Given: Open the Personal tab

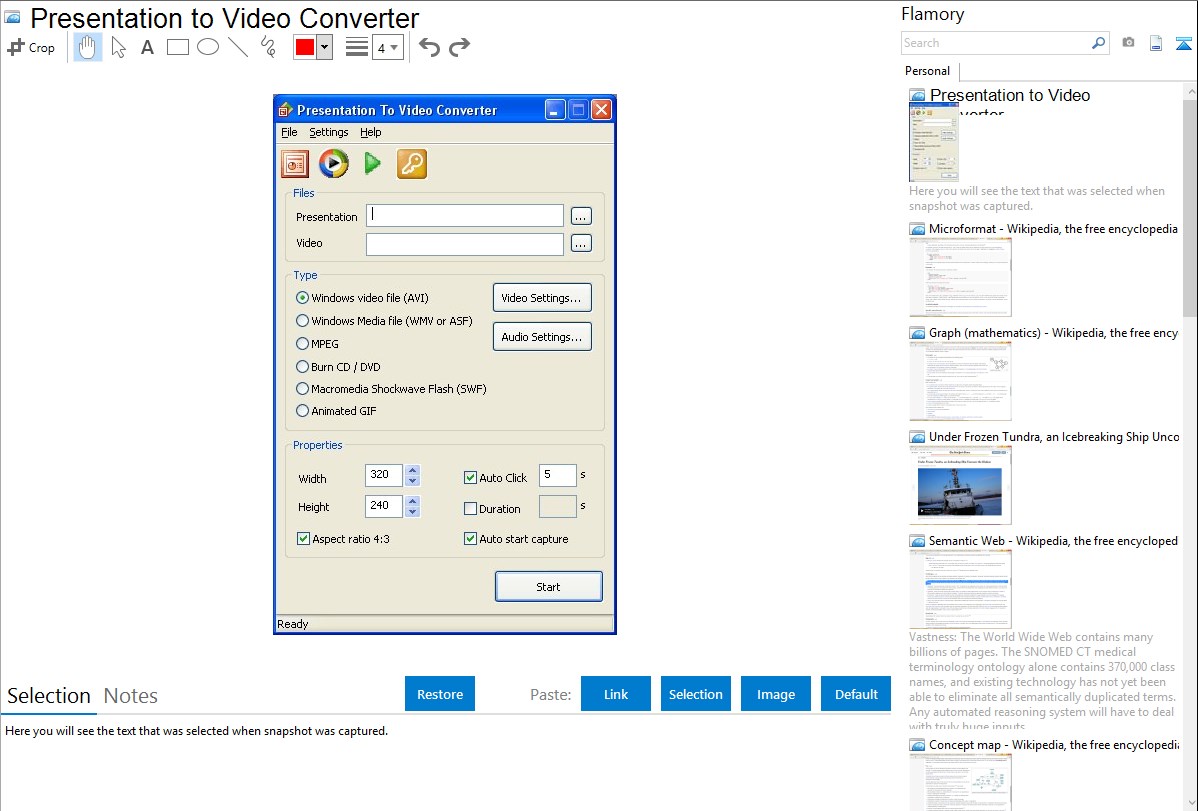Looking at the screenshot, I should click(927, 71).
